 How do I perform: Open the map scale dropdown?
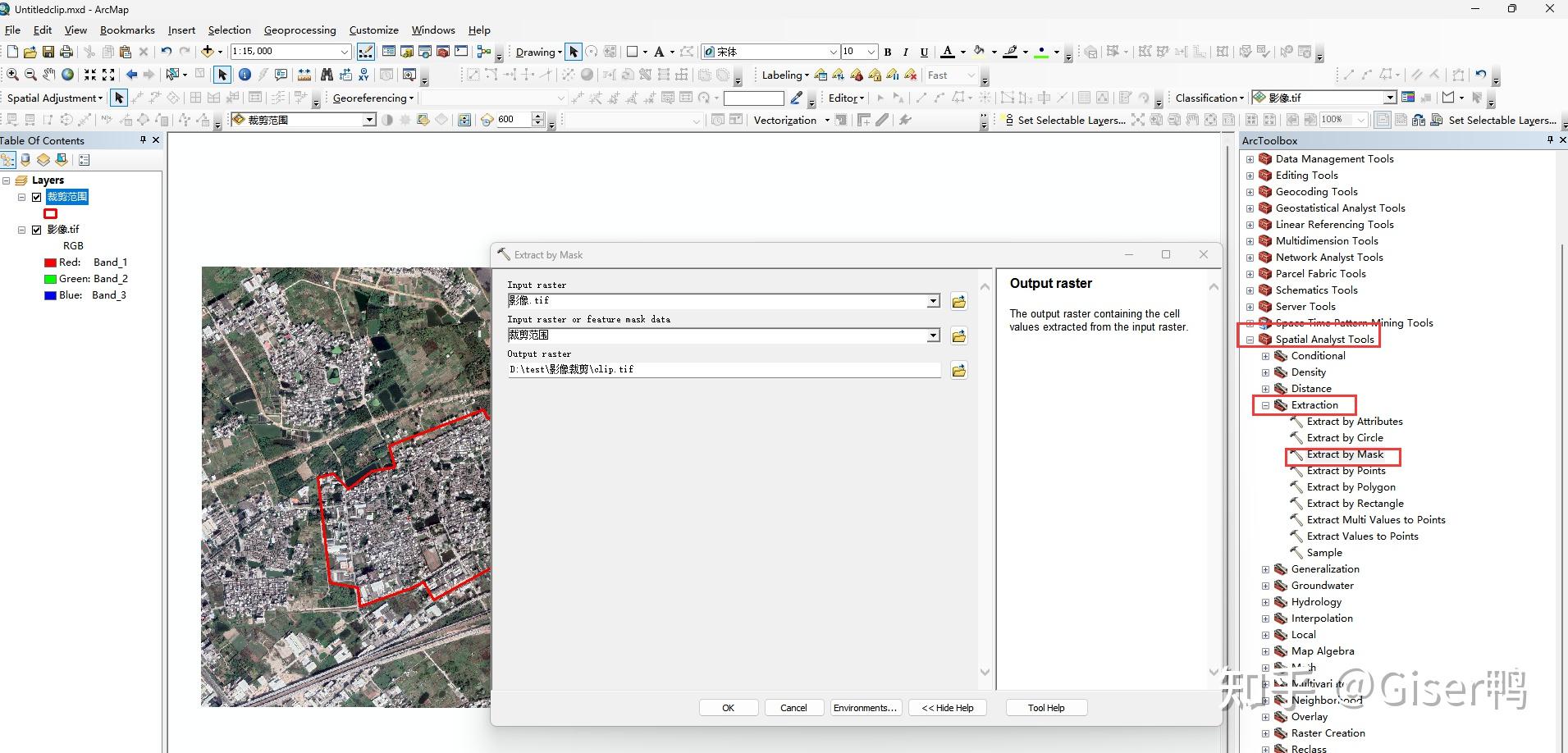345,52
